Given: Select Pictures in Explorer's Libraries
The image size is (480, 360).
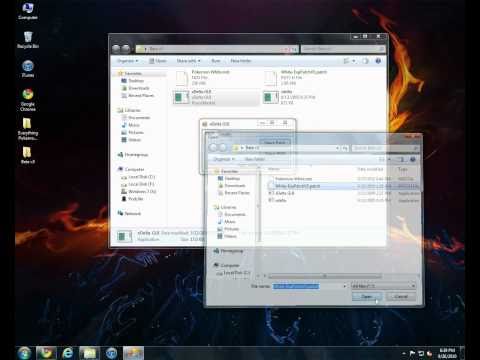Looking at the screenshot, I should pyautogui.click(x=133, y=132).
